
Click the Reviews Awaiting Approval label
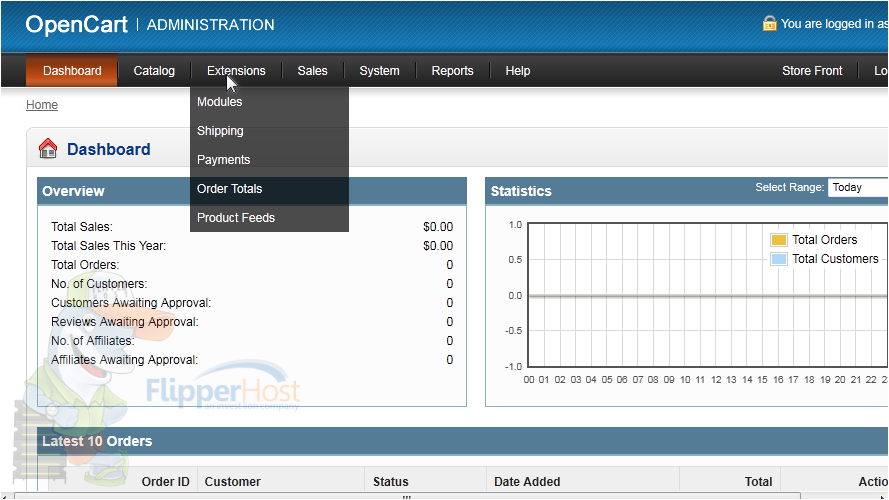125,322
